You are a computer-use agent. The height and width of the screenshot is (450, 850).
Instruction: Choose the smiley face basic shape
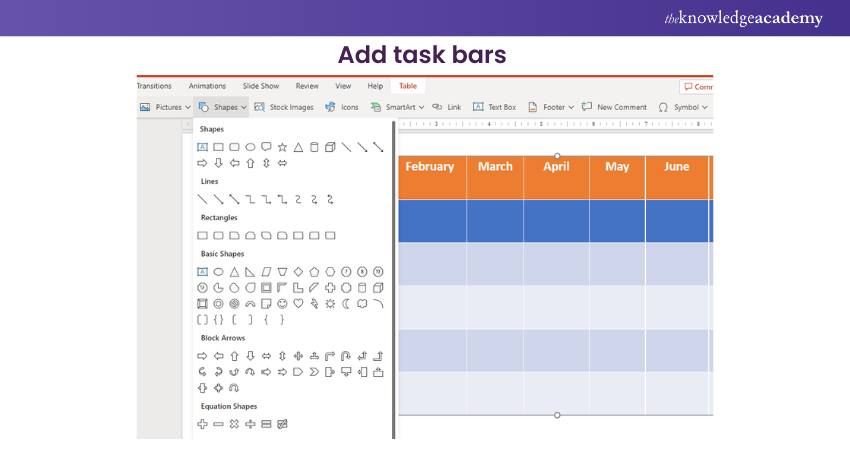pyautogui.click(x=282, y=303)
